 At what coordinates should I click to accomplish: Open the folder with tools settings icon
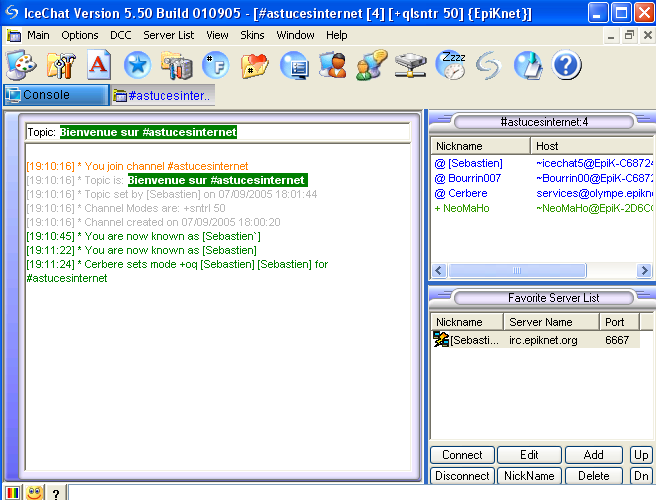tap(61, 65)
